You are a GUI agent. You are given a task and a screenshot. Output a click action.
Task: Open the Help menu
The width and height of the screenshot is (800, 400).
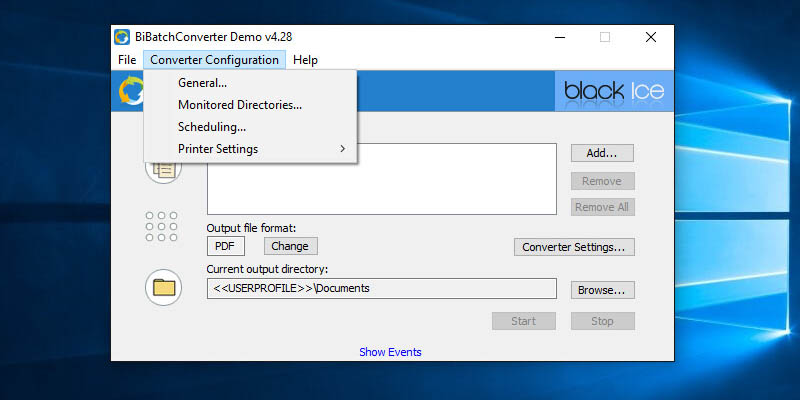click(x=306, y=60)
